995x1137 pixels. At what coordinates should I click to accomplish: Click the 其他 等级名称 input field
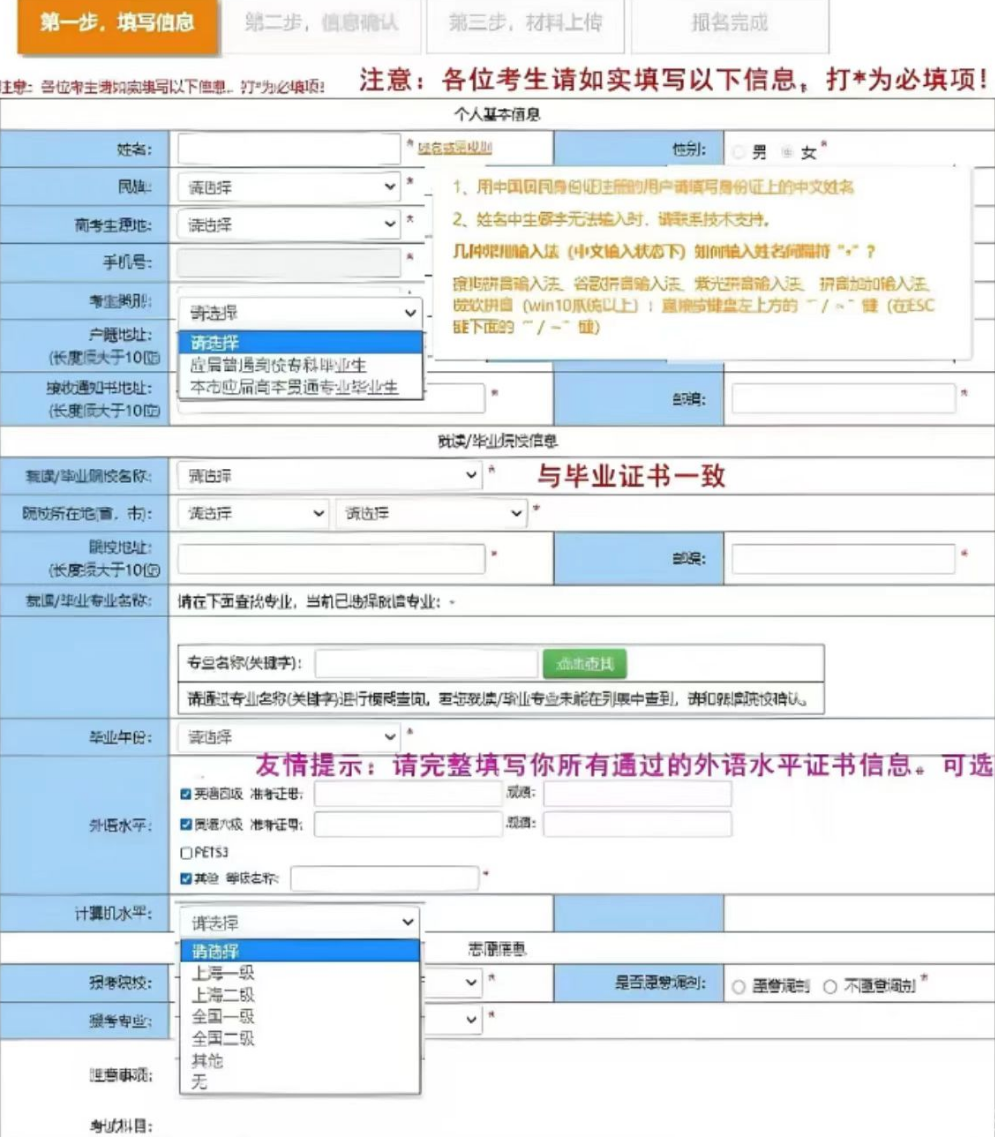click(x=385, y=879)
